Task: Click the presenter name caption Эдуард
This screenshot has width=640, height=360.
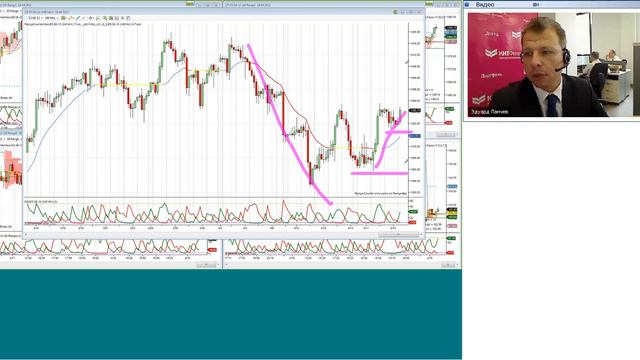Action: [489, 112]
